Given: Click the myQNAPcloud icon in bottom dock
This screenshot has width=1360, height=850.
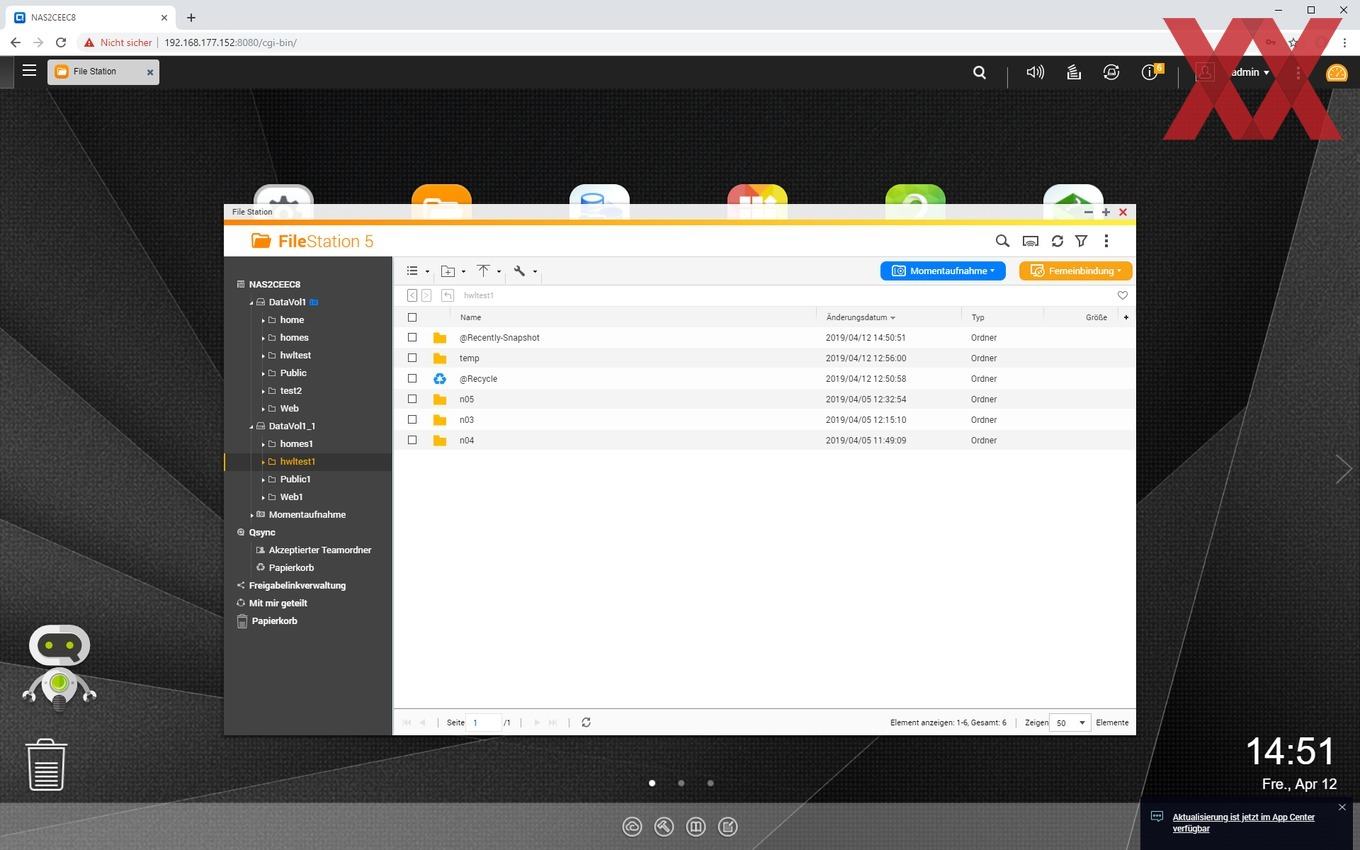Looking at the screenshot, I should (632, 826).
